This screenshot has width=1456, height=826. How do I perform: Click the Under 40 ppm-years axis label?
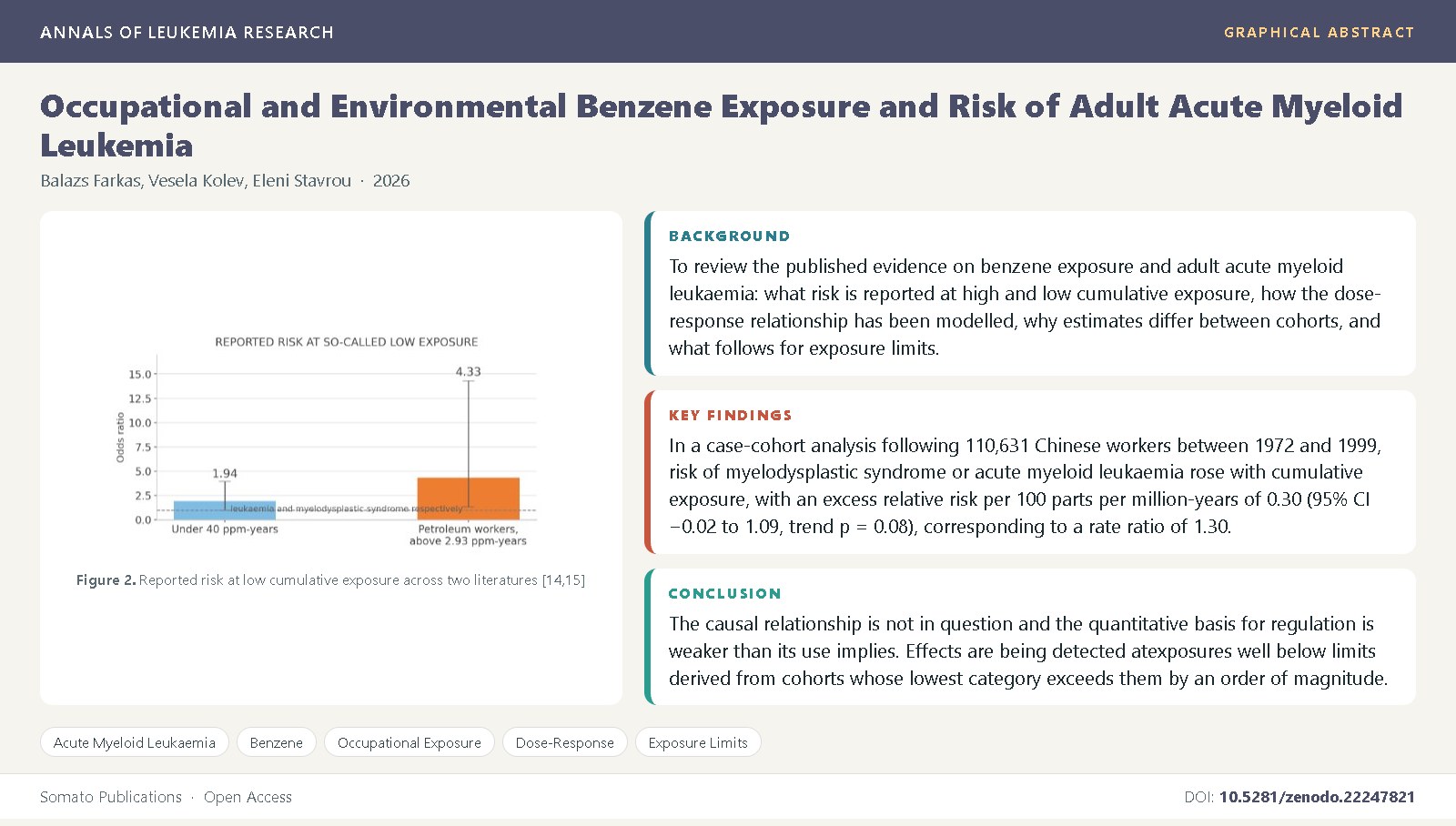225,529
